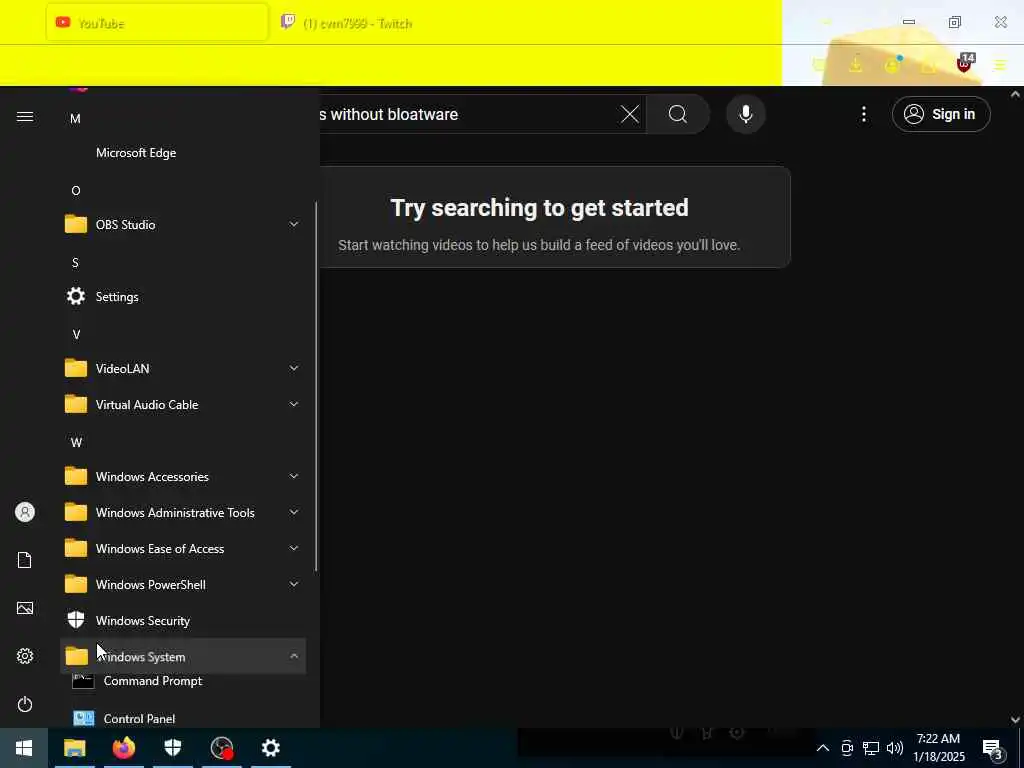Open Control Panel from Windows System
Viewport: 1024px width, 768px height.
pyautogui.click(x=183, y=718)
